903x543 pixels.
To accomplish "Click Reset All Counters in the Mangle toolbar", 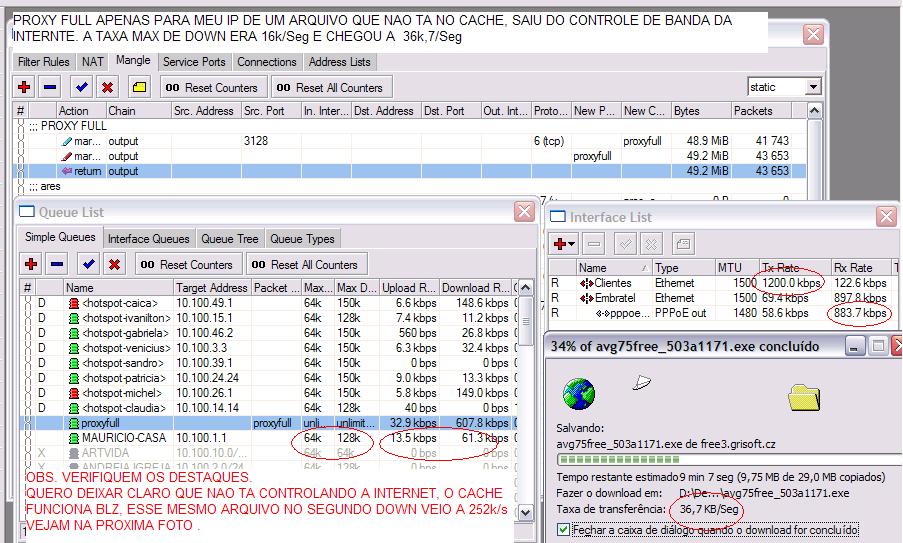I will click(331, 88).
